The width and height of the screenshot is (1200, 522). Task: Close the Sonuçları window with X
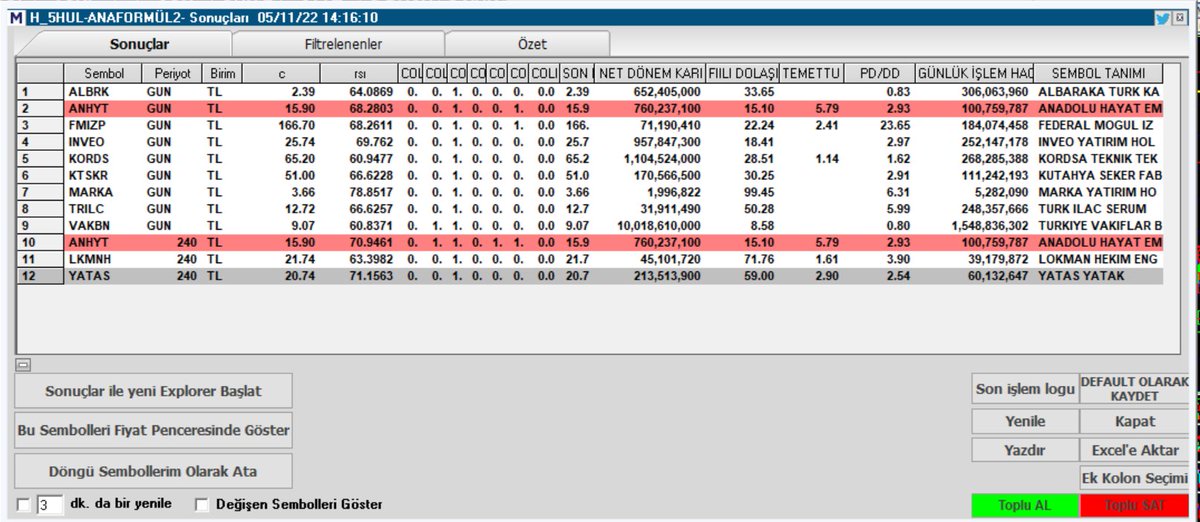pyautogui.click(x=1179, y=18)
